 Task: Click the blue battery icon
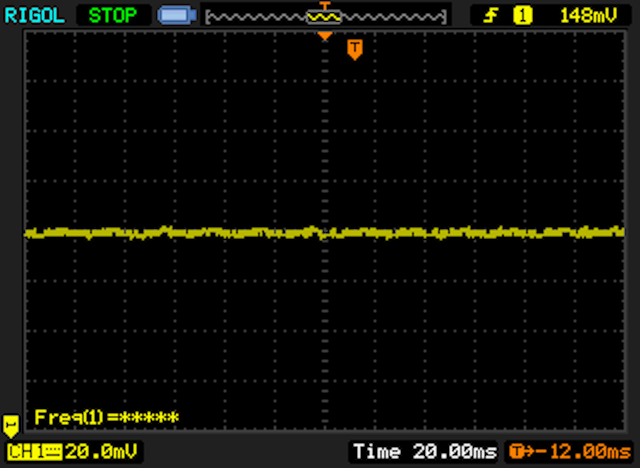pos(177,15)
